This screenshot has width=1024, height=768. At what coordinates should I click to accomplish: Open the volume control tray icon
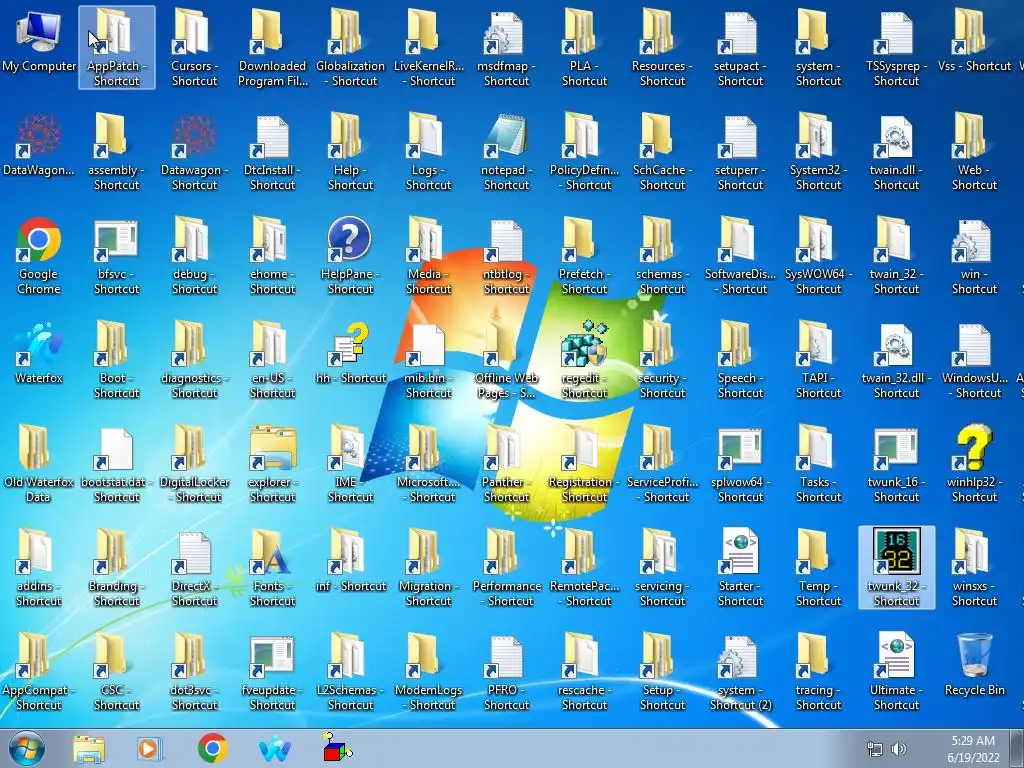[x=899, y=749]
